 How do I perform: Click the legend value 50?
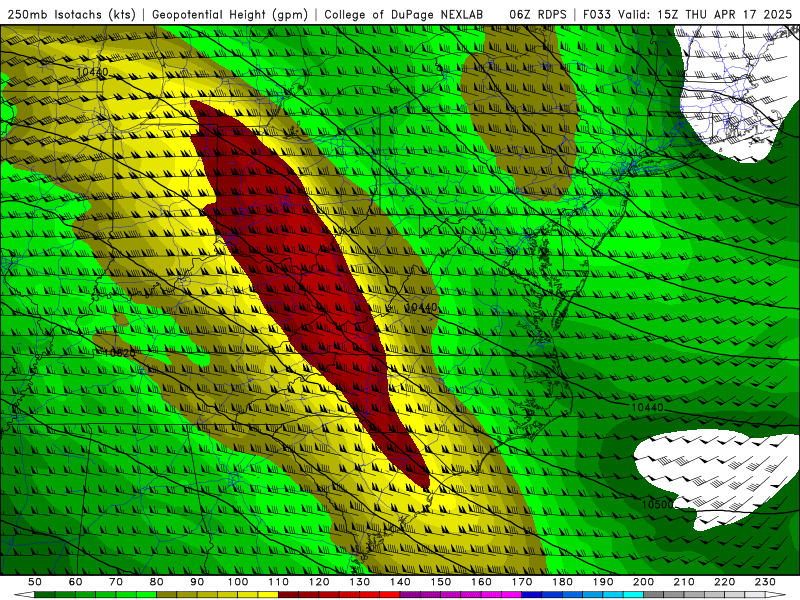[35, 582]
